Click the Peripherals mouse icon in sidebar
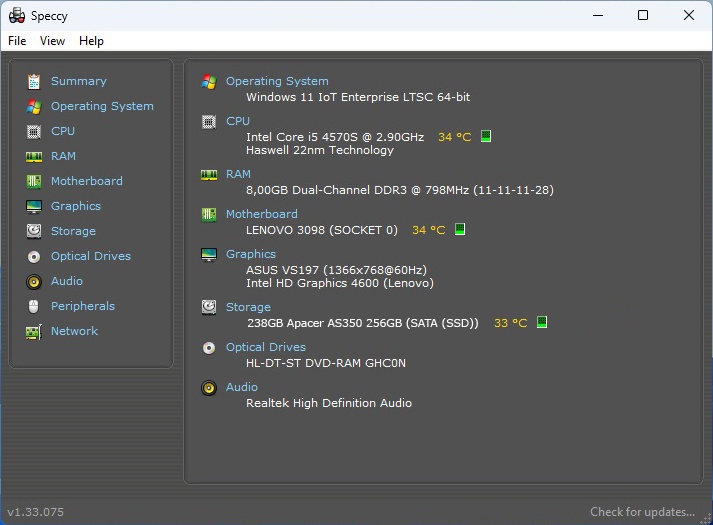This screenshot has width=713, height=525. click(x=34, y=306)
